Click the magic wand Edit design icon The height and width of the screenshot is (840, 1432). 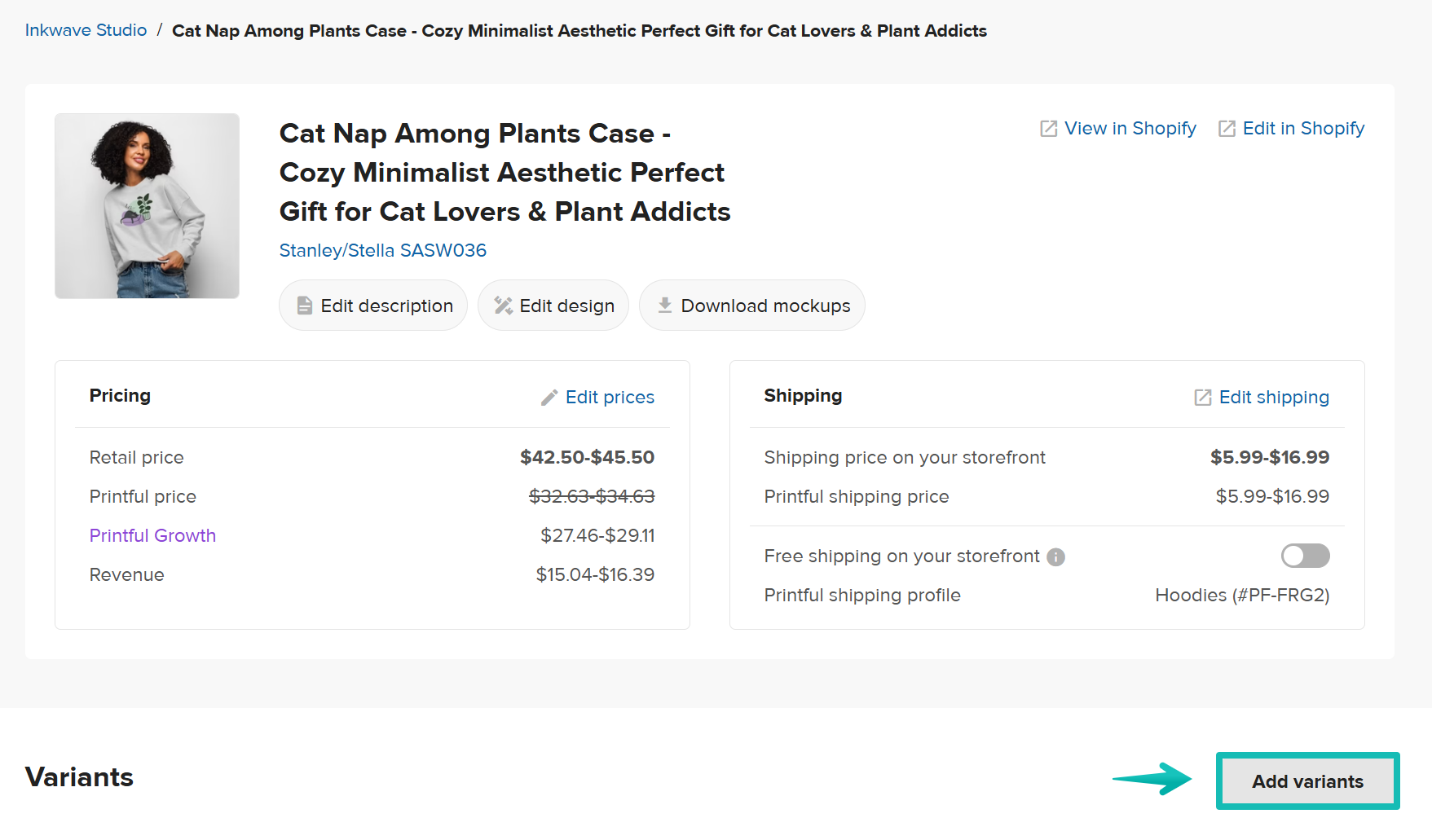point(503,306)
